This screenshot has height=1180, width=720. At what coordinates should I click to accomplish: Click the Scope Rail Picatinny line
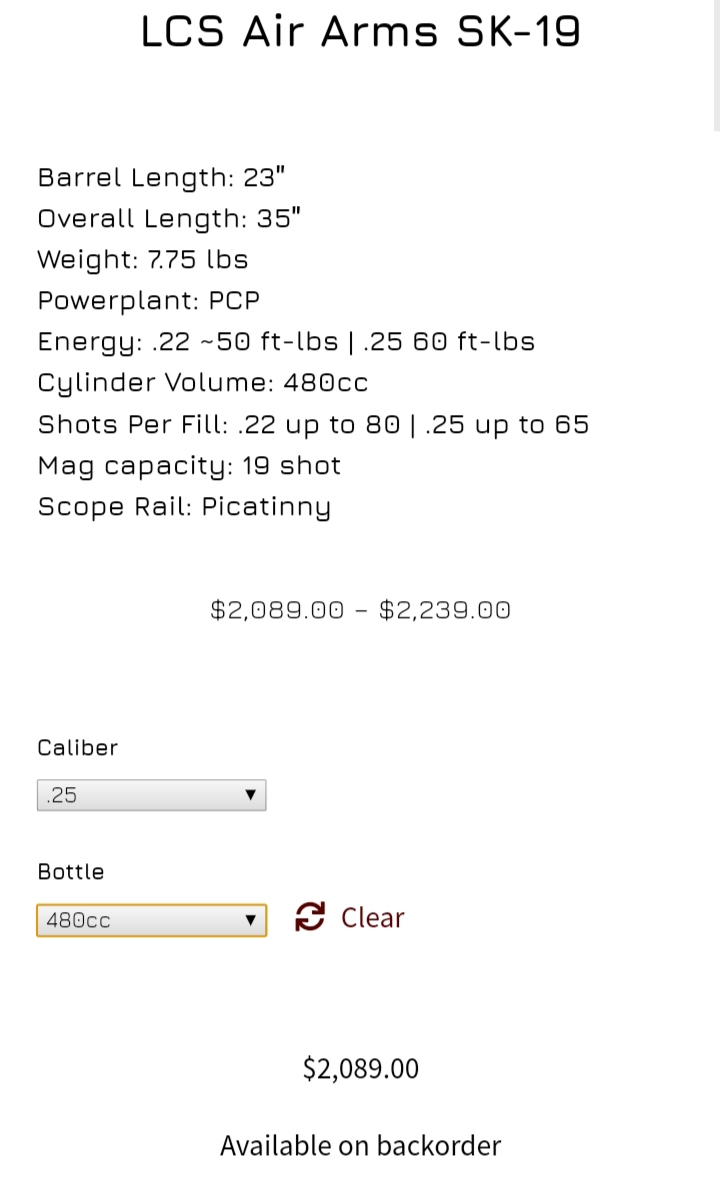click(x=184, y=507)
